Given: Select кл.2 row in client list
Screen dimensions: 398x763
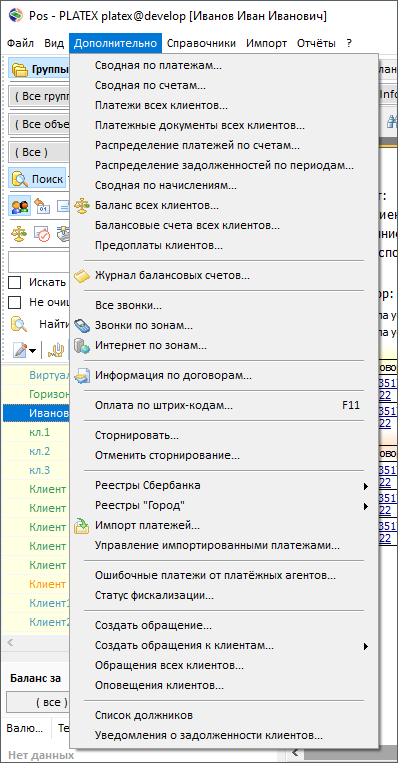Looking at the screenshot, I should click(x=36, y=452).
